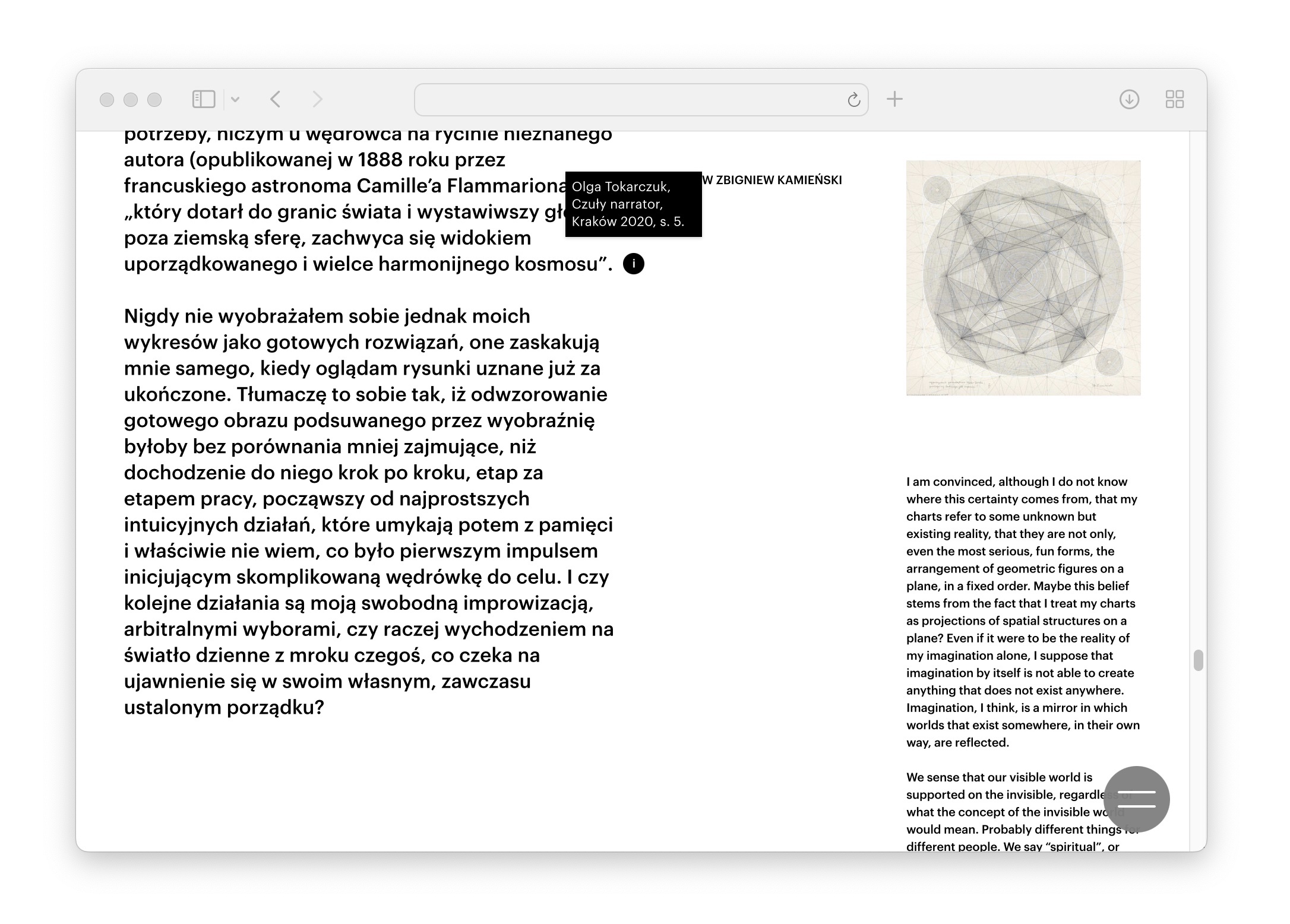
Task: Open the round hamburger menu button
Action: pos(1136,799)
